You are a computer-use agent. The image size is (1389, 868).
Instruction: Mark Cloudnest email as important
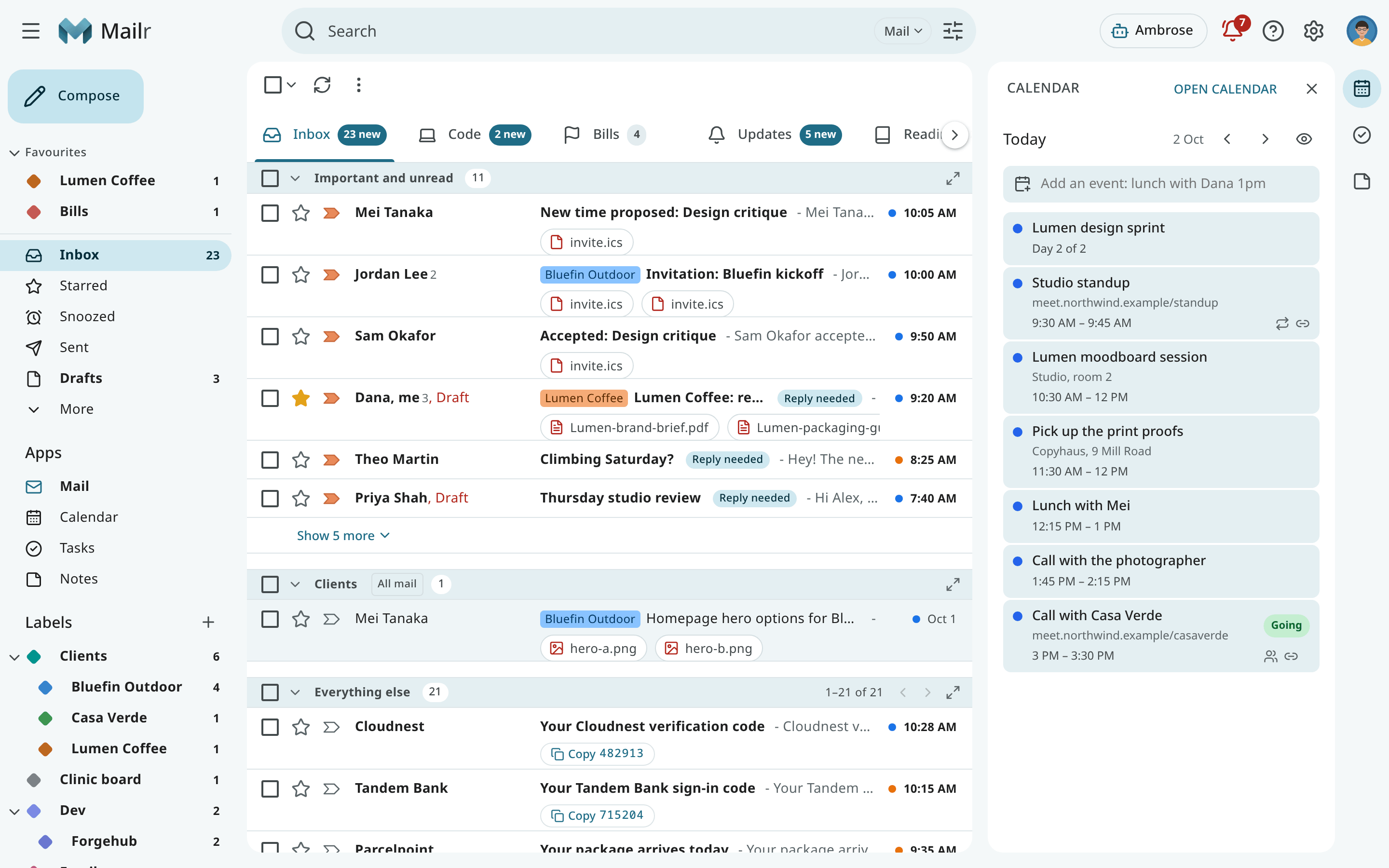point(331,727)
